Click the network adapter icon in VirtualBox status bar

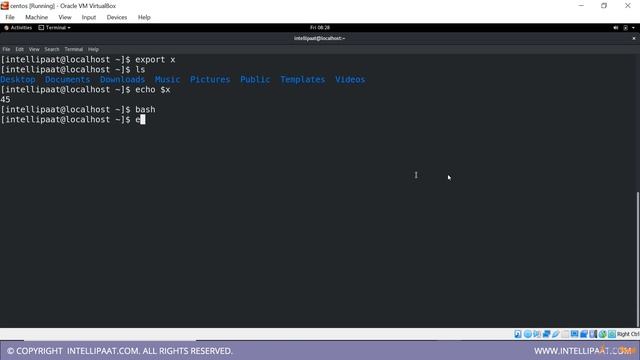(546, 334)
